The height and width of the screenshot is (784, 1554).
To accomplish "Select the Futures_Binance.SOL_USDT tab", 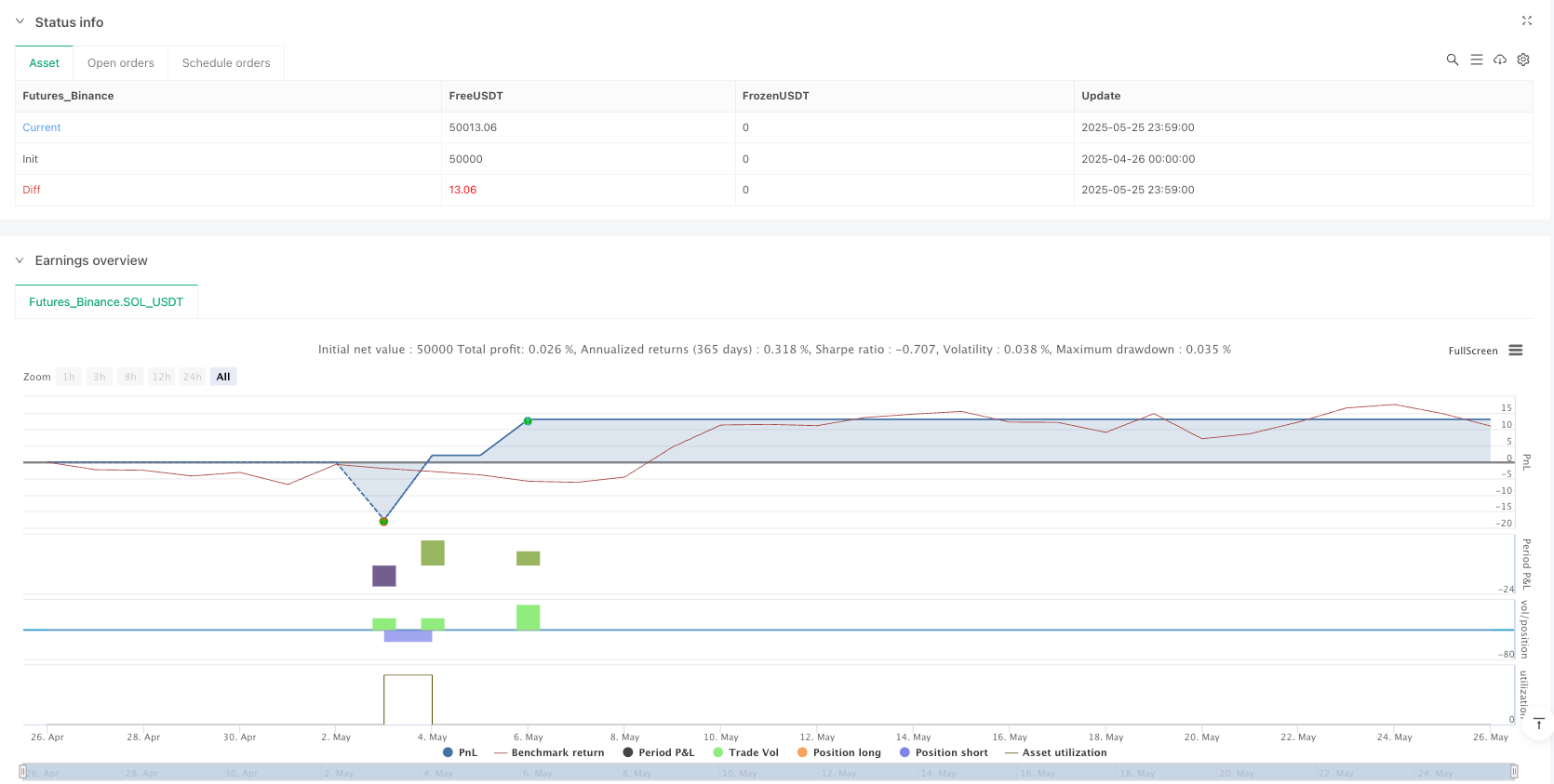I will click(106, 302).
